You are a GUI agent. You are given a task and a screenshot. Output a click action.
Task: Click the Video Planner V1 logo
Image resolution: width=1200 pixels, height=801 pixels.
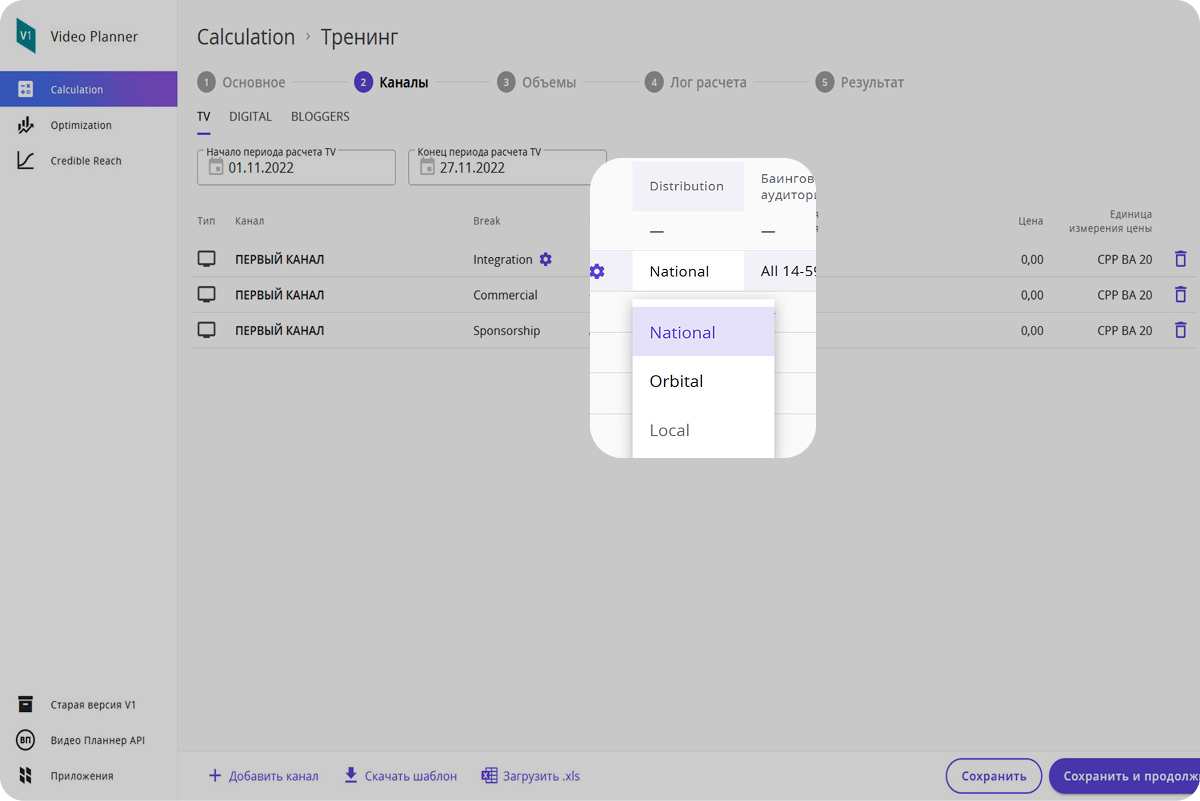point(26,36)
